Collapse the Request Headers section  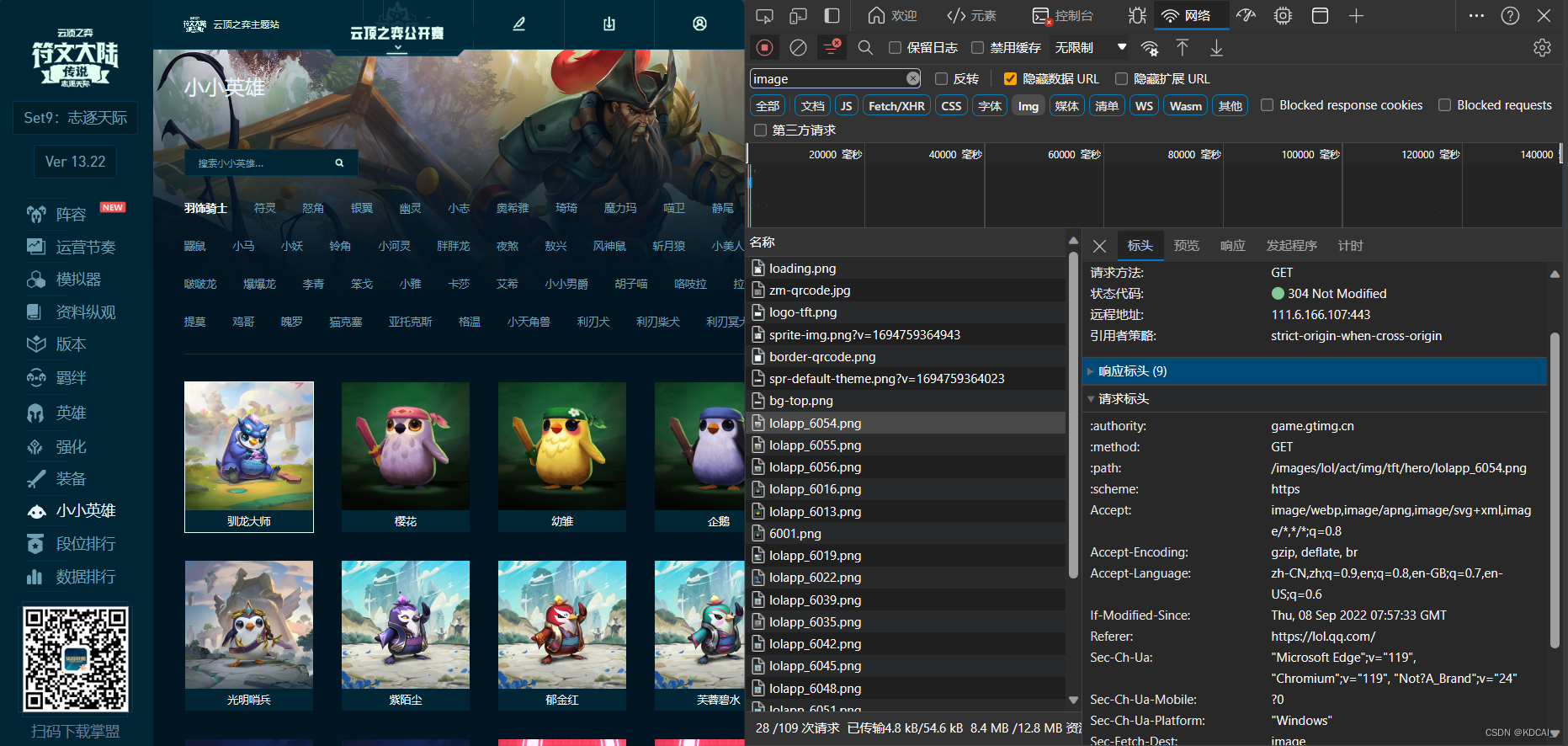[1315, 399]
